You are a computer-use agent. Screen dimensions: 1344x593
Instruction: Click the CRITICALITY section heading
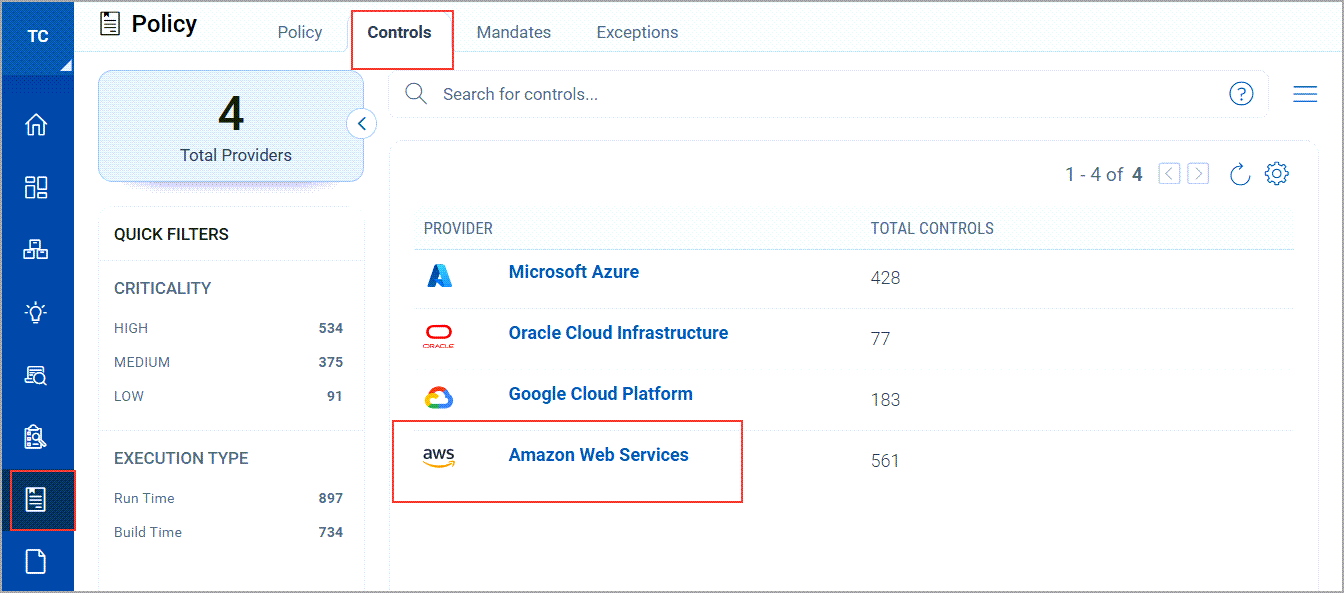point(163,288)
